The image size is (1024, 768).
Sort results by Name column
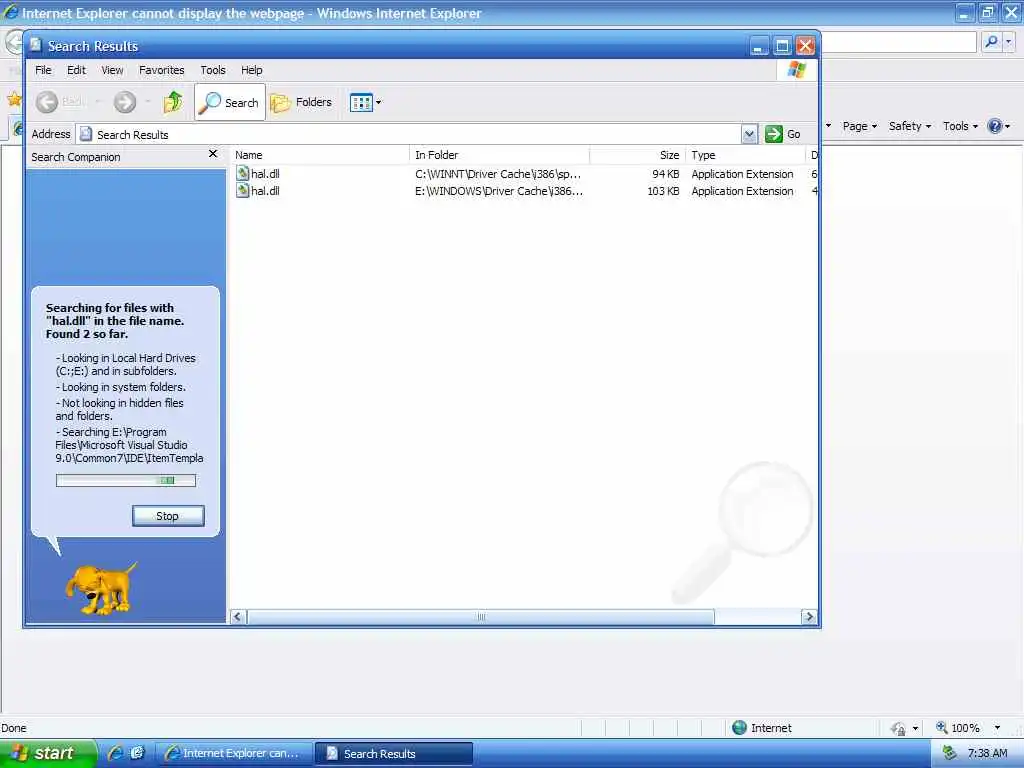tap(320, 155)
